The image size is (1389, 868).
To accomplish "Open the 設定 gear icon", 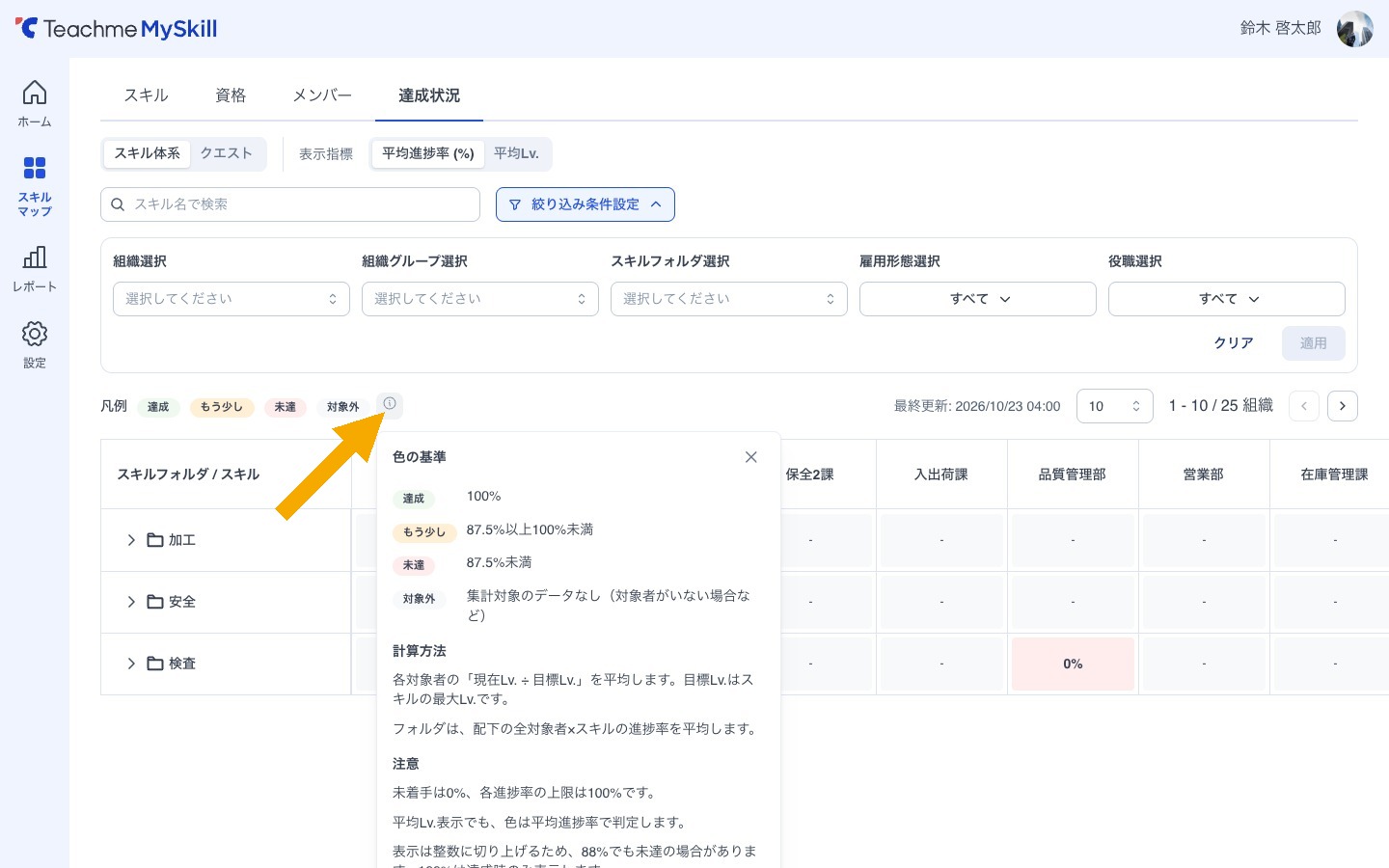I will tap(35, 334).
